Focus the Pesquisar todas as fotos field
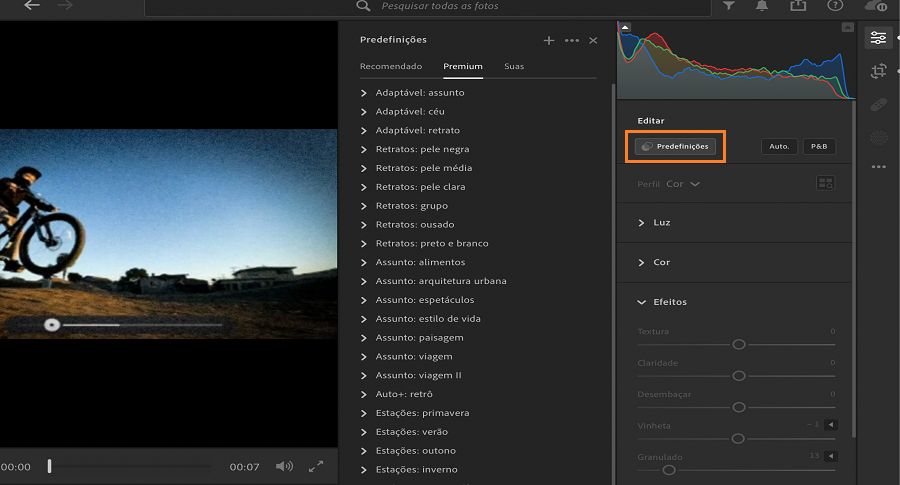Image resolution: width=900 pixels, height=485 pixels. coord(428,7)
